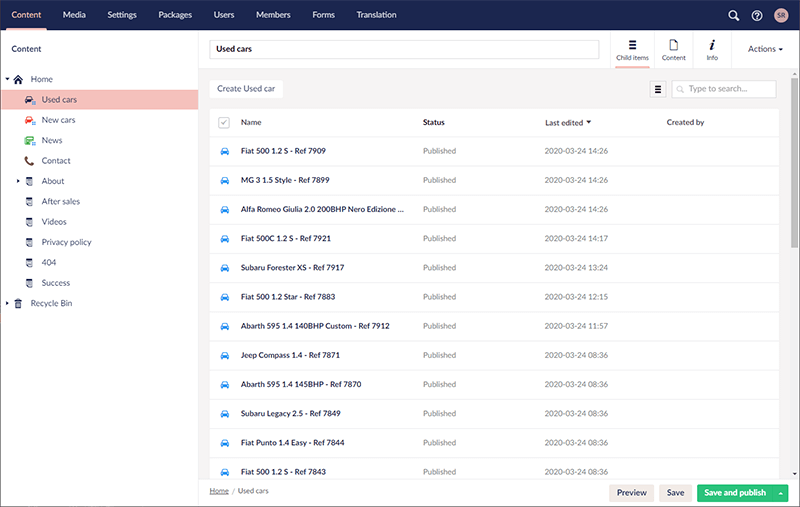The image size is (800, 507).
Task: Click the Created by column header
Action: tap(685, 122)
